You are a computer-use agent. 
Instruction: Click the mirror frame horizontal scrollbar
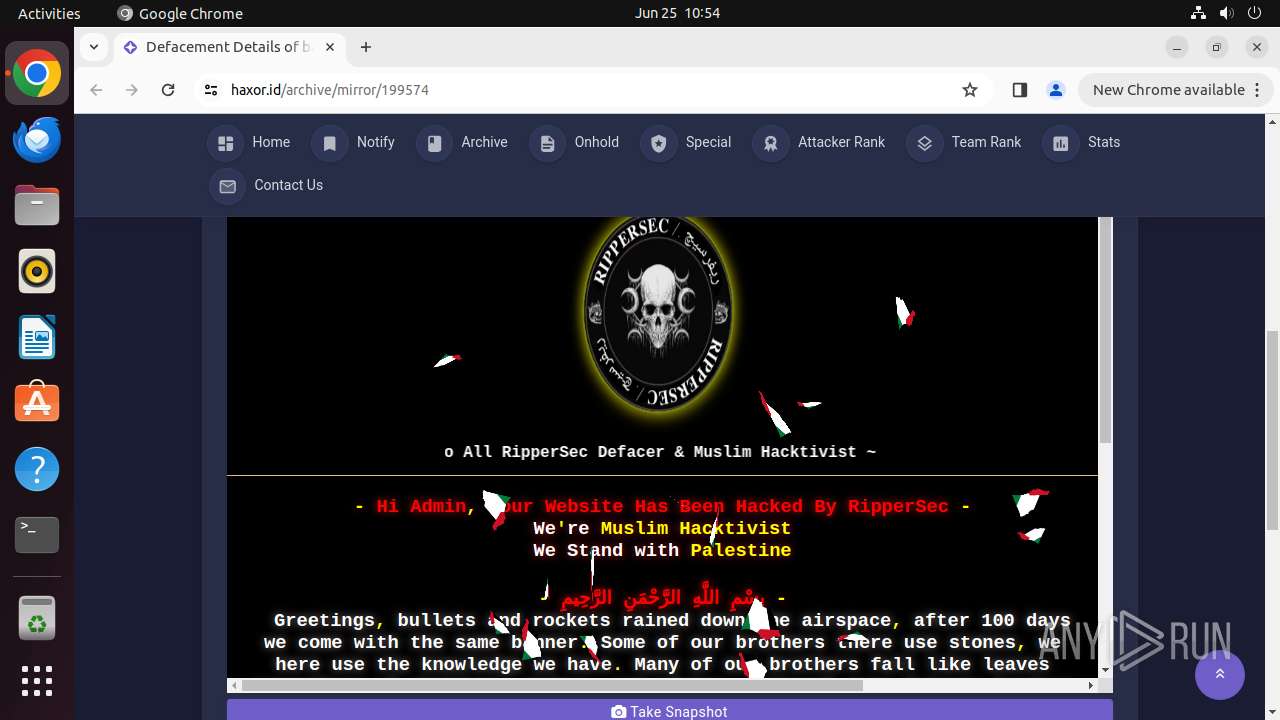pyautogui.click(x=552, y=685)
